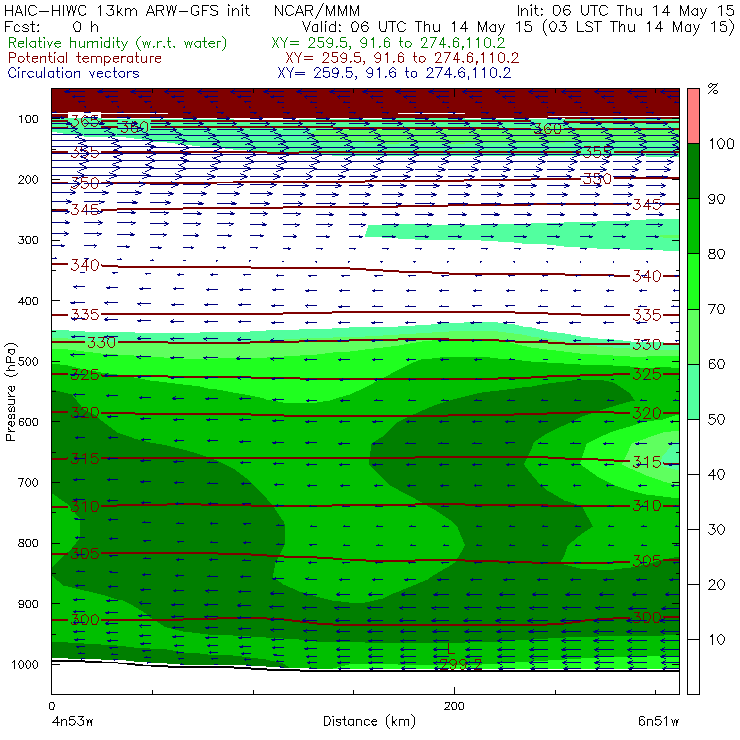This screenshot has width=740, height=740.
Task: Click the '%' unit label above colorbar
Action: tap(713, 89)
